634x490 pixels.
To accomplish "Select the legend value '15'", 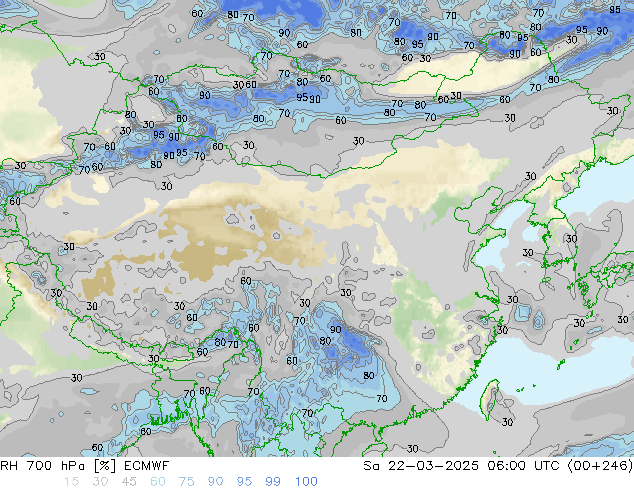I will click(72, 482).
